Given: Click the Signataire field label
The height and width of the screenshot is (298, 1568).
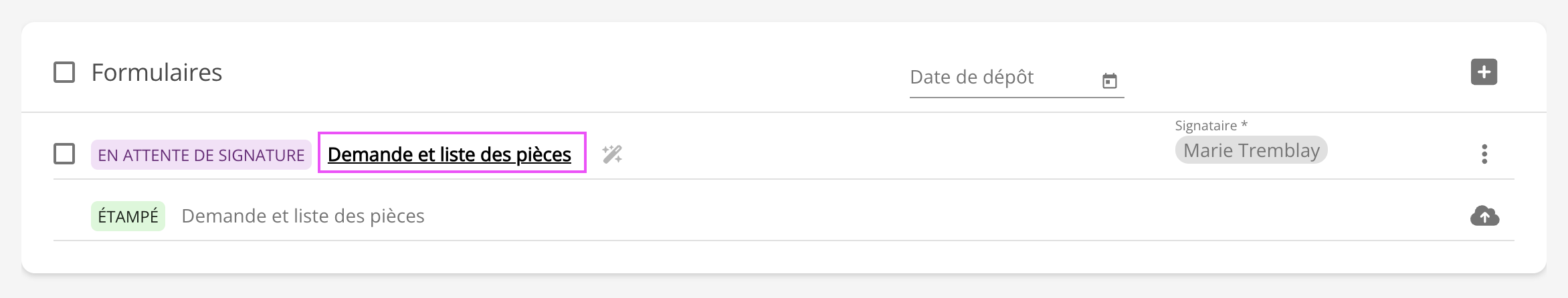Looking at the screenshot, I should pyautogui.click(x=1210, y=126).
